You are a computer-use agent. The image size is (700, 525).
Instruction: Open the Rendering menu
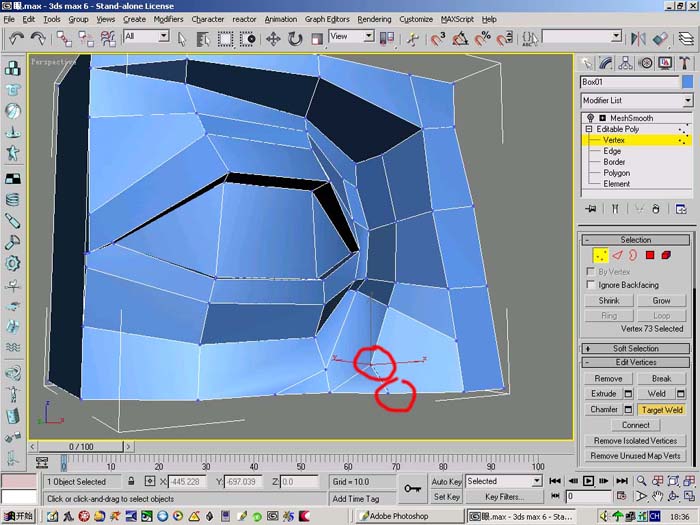[374, 19]
